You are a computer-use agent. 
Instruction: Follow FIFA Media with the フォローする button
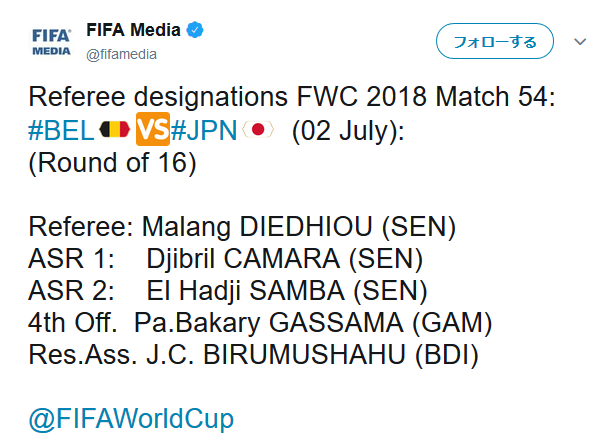pos(495,41)
